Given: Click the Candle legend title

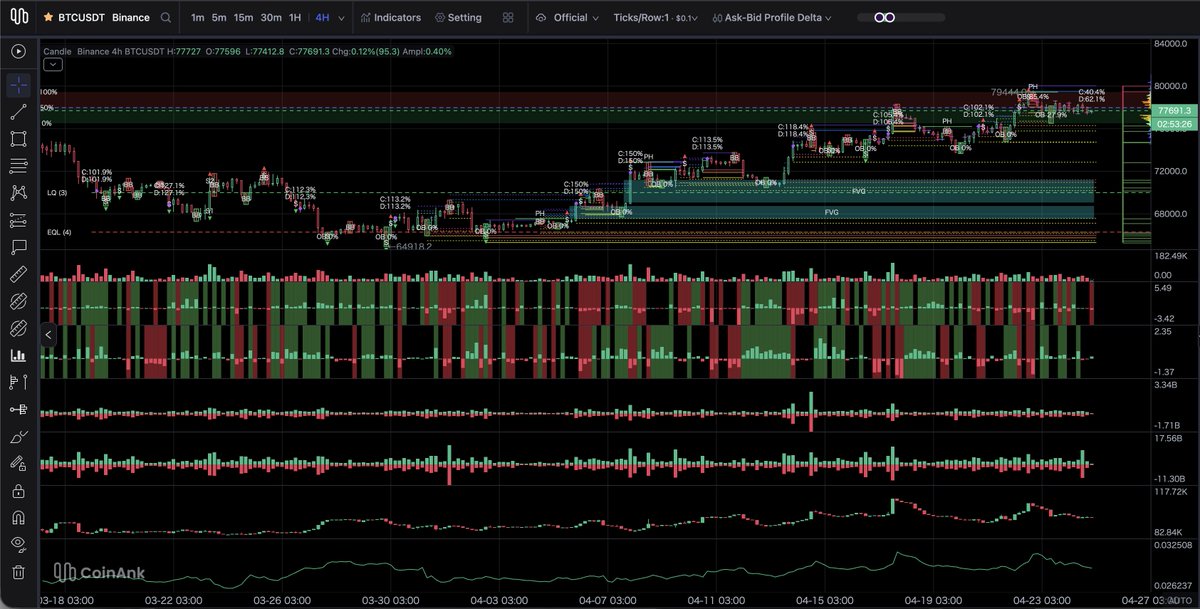Looking at the screenshot, I should coord(57,50).
